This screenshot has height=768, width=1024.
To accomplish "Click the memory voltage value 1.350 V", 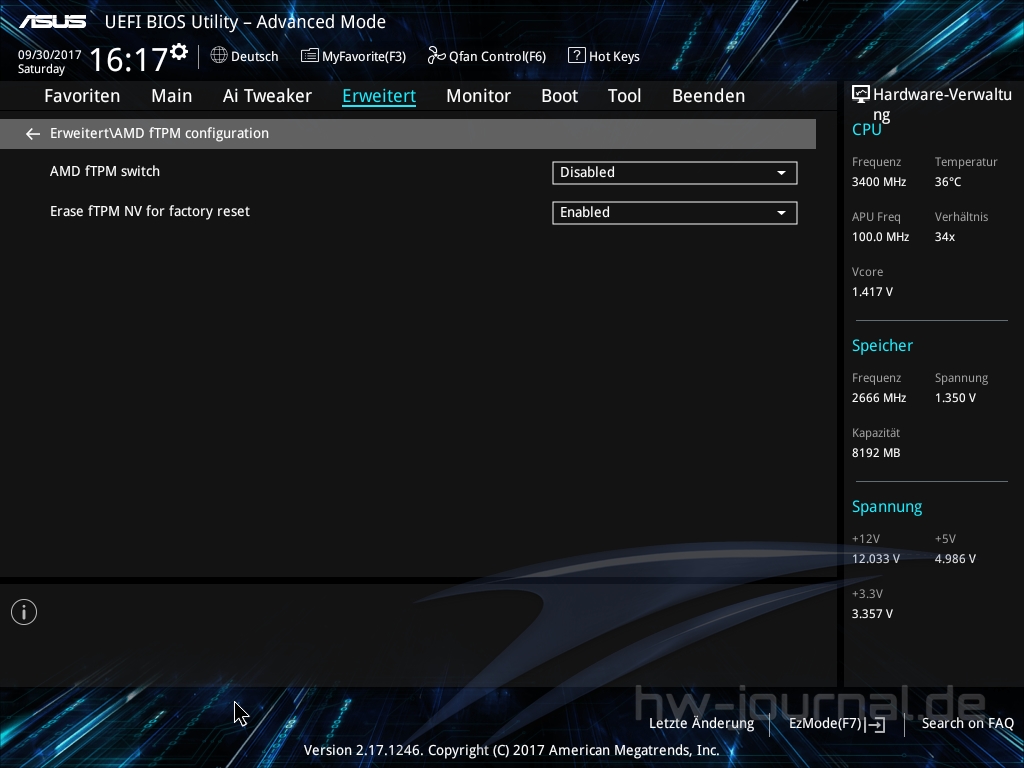I will pos(955,398).
